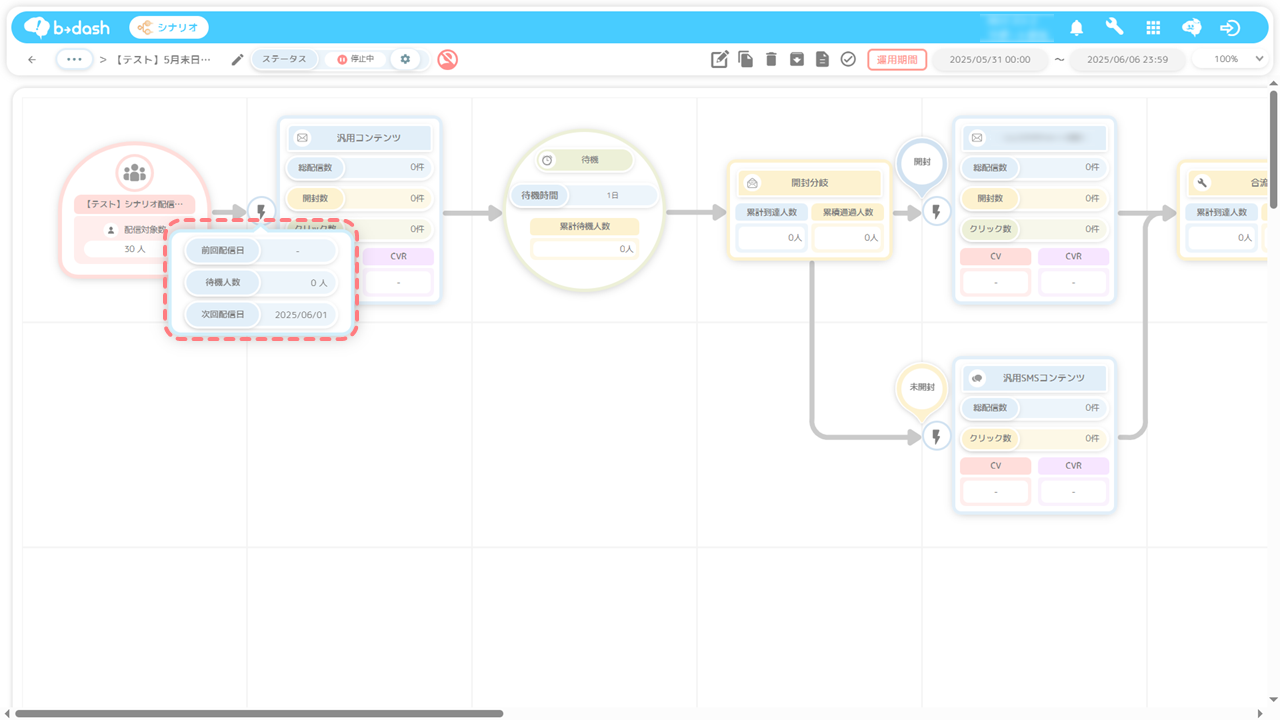
Task: Select the 汎用コンテンツ mail node header
Action: coord(360,138)
